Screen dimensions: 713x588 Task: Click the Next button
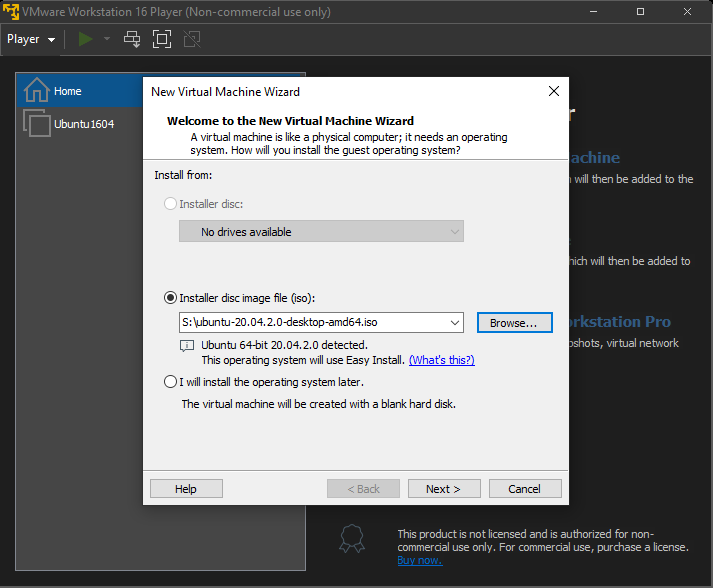[x=444, y=489]
